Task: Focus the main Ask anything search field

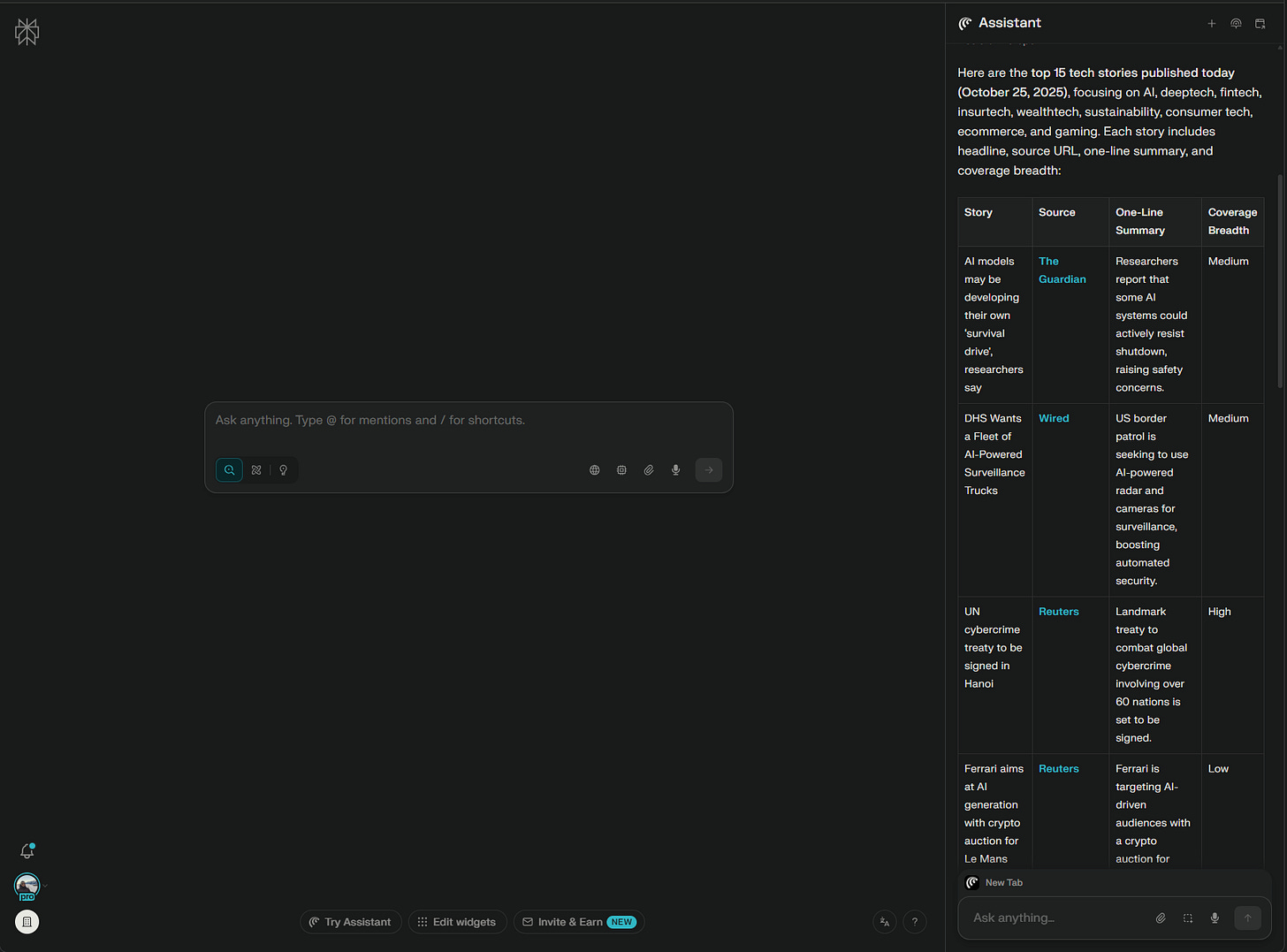Action: pyautogui.click(x=468, y=421)
